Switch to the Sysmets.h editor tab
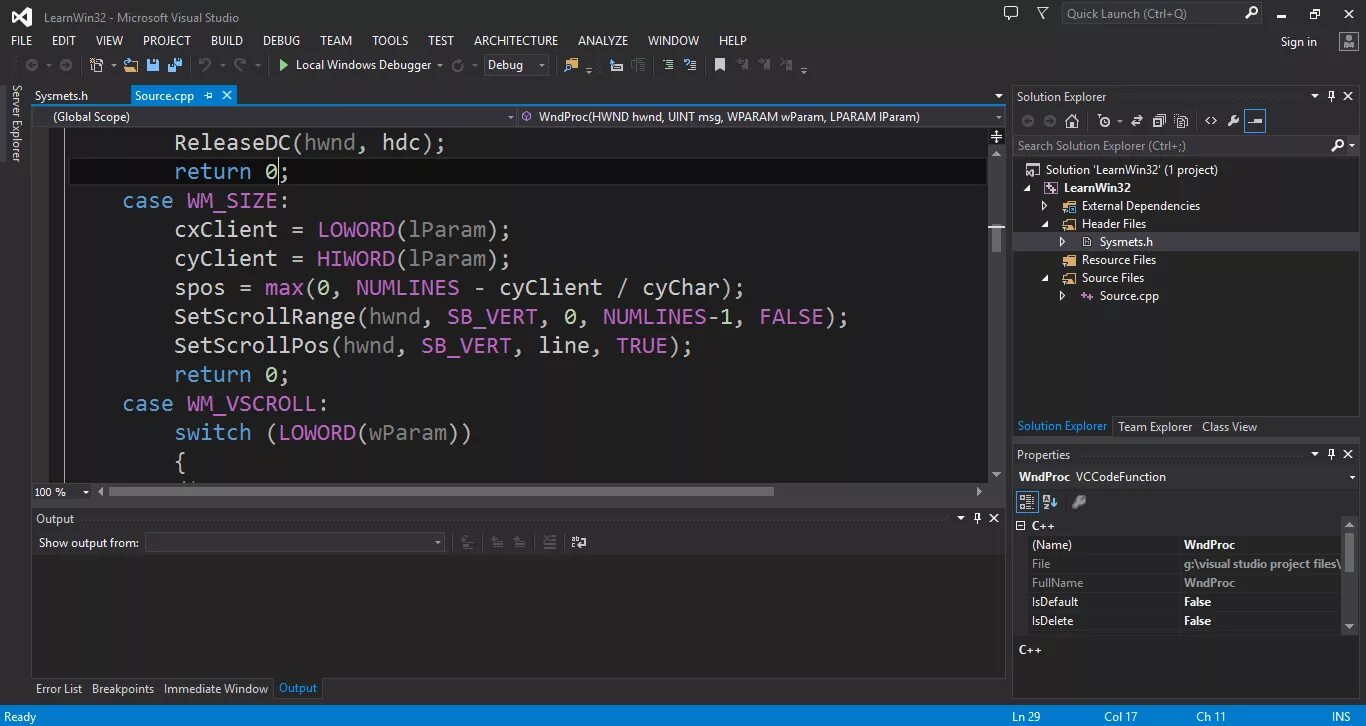 tap(61, 96)
